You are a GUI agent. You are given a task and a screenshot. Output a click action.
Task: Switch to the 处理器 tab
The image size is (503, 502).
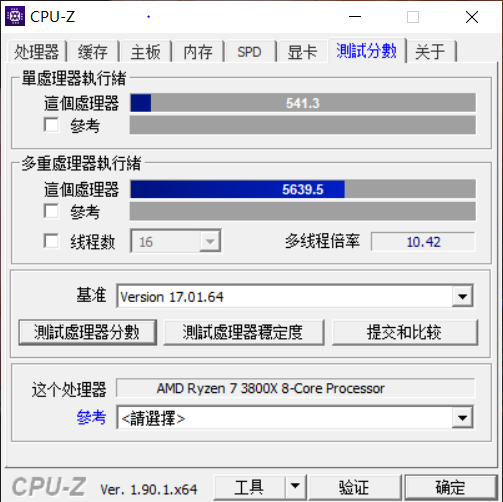37,52
